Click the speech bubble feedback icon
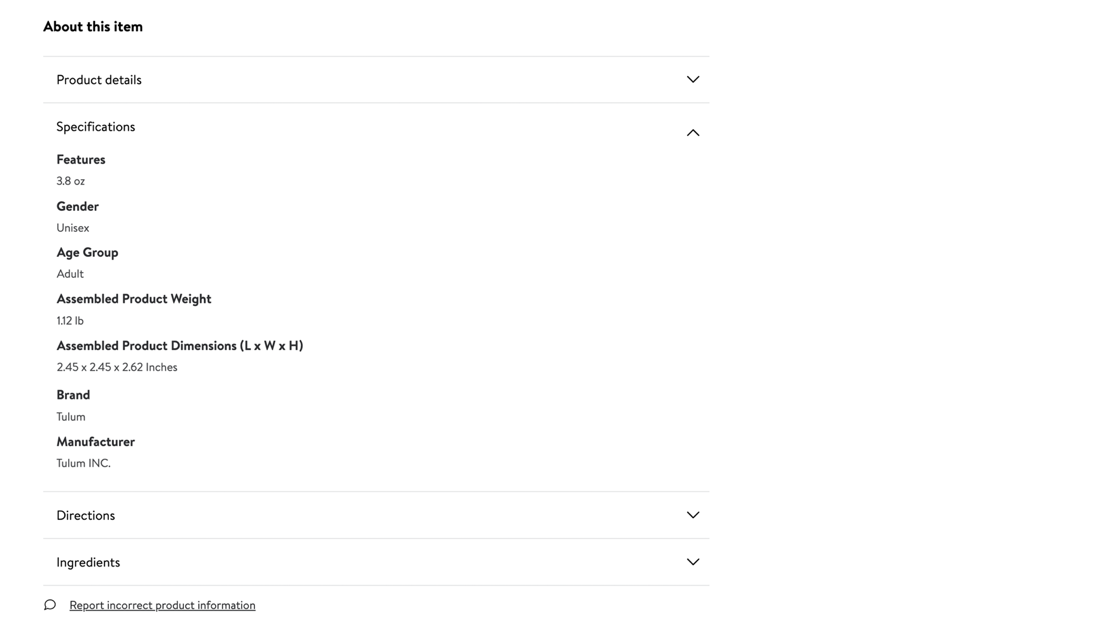 [x=50, y=605]
